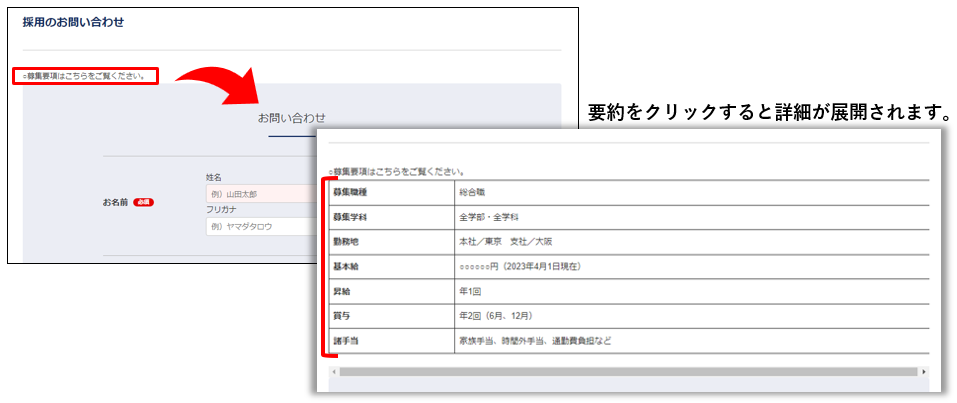The width and height of the screenshot is (957, 403).
Task: Click the right arrow of horizontal scrollbar
Action: pyautogui.click(x=923, y=371)
